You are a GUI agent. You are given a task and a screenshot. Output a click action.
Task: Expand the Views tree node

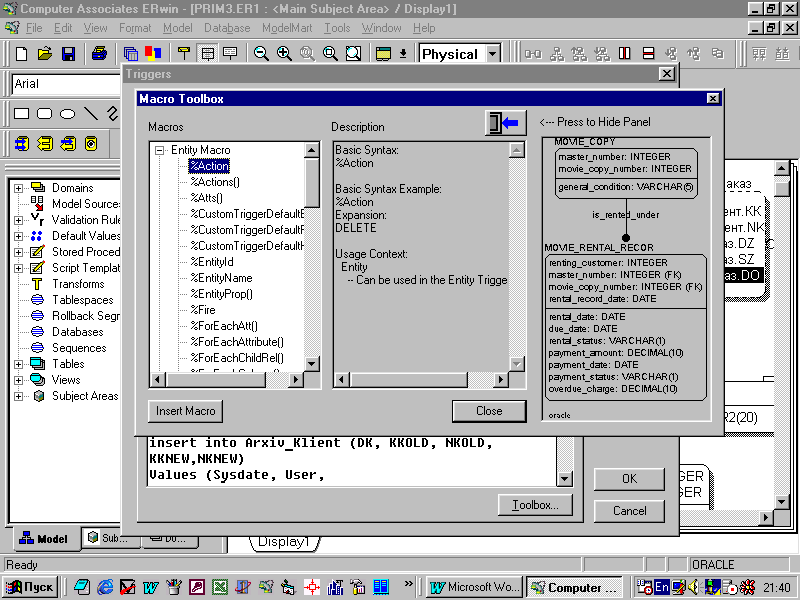(x=18, y=380)
